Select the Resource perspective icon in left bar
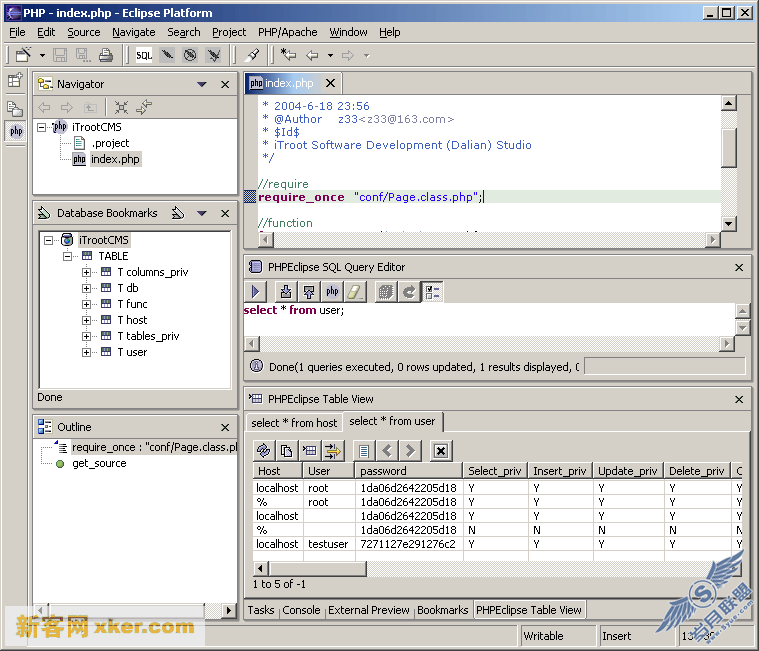The width and height of the screenshot is (759, 651). (15, 108)
